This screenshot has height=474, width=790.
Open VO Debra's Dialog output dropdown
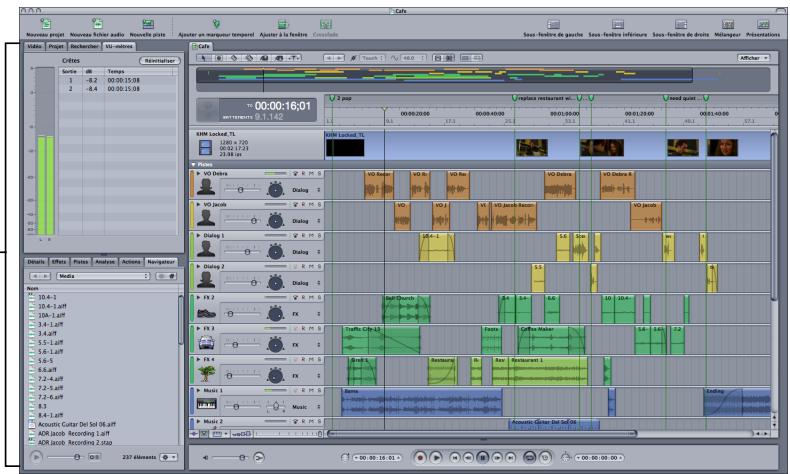(x=306, y=190)
